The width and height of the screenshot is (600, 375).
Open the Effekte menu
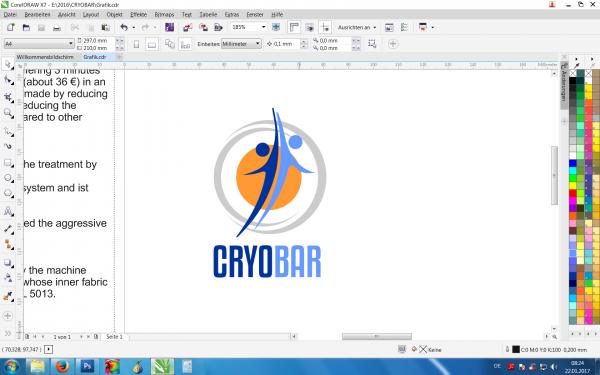(x=139, y=15)
